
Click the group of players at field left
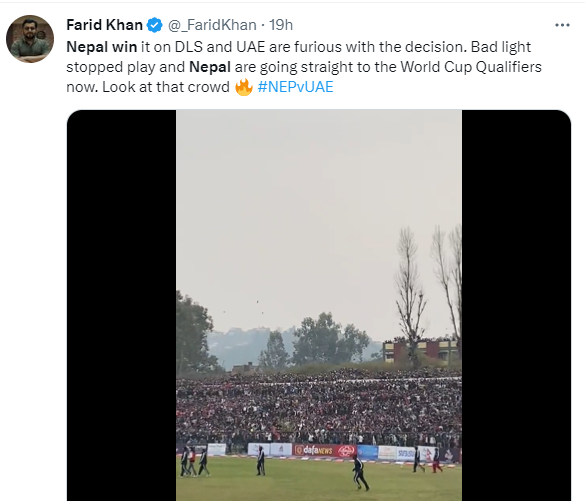tap(194, 461)
